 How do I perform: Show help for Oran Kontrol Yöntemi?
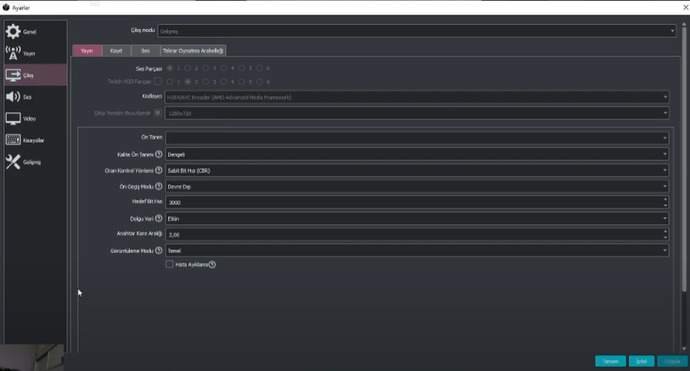click(158, 170)
